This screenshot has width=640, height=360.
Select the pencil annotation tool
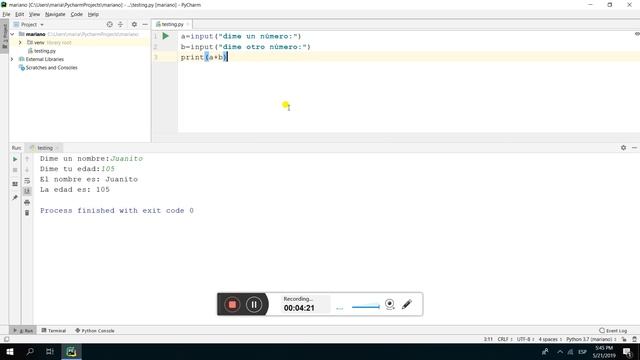coord(407,304)
